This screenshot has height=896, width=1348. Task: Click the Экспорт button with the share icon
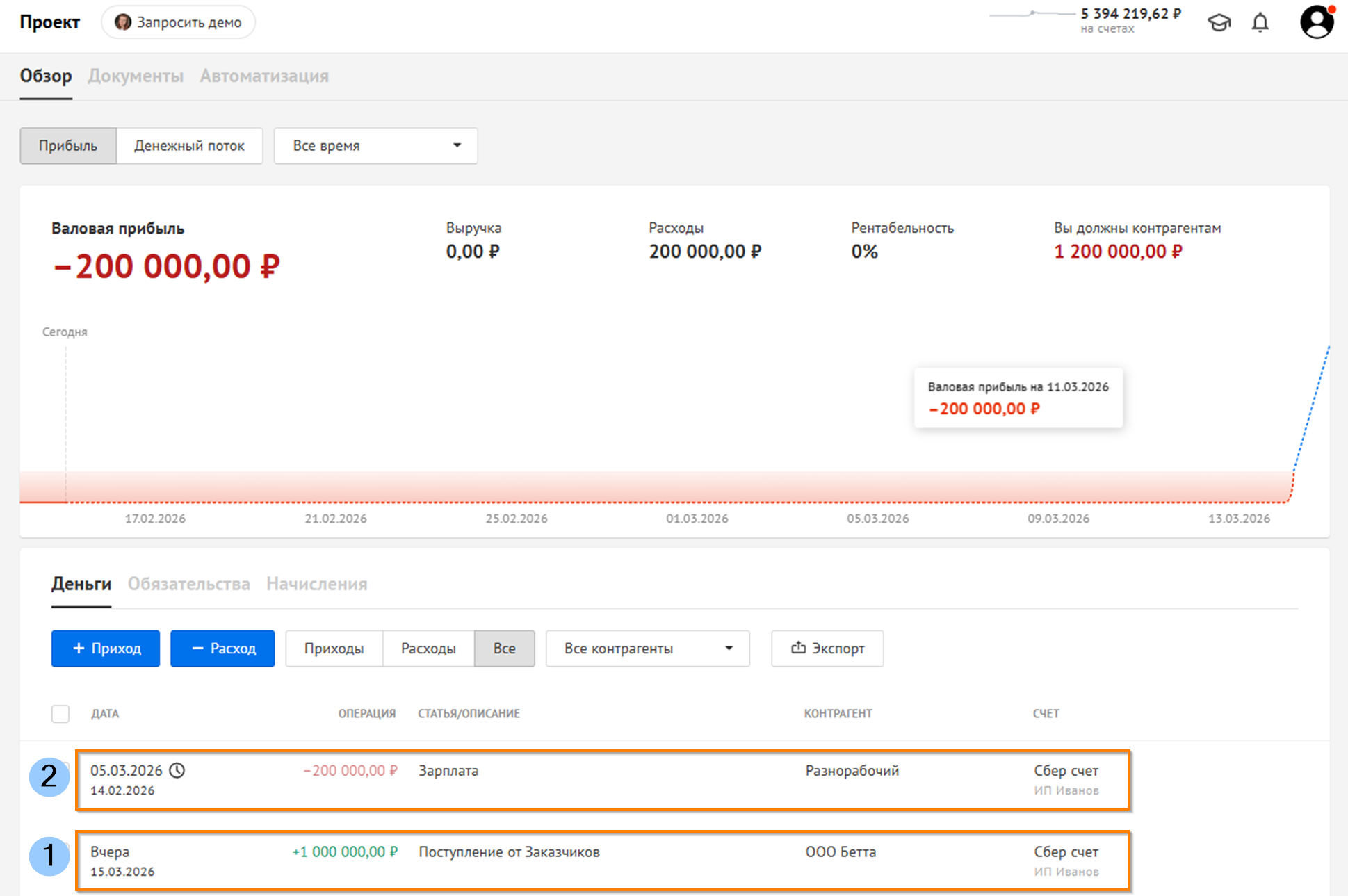827,649
